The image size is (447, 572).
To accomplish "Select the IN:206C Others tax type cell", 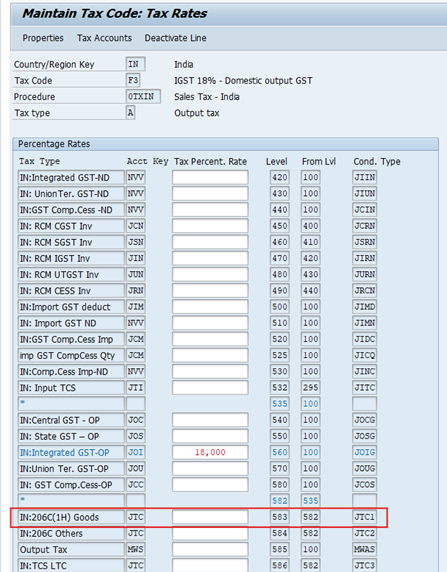I will tap(71, 533).
